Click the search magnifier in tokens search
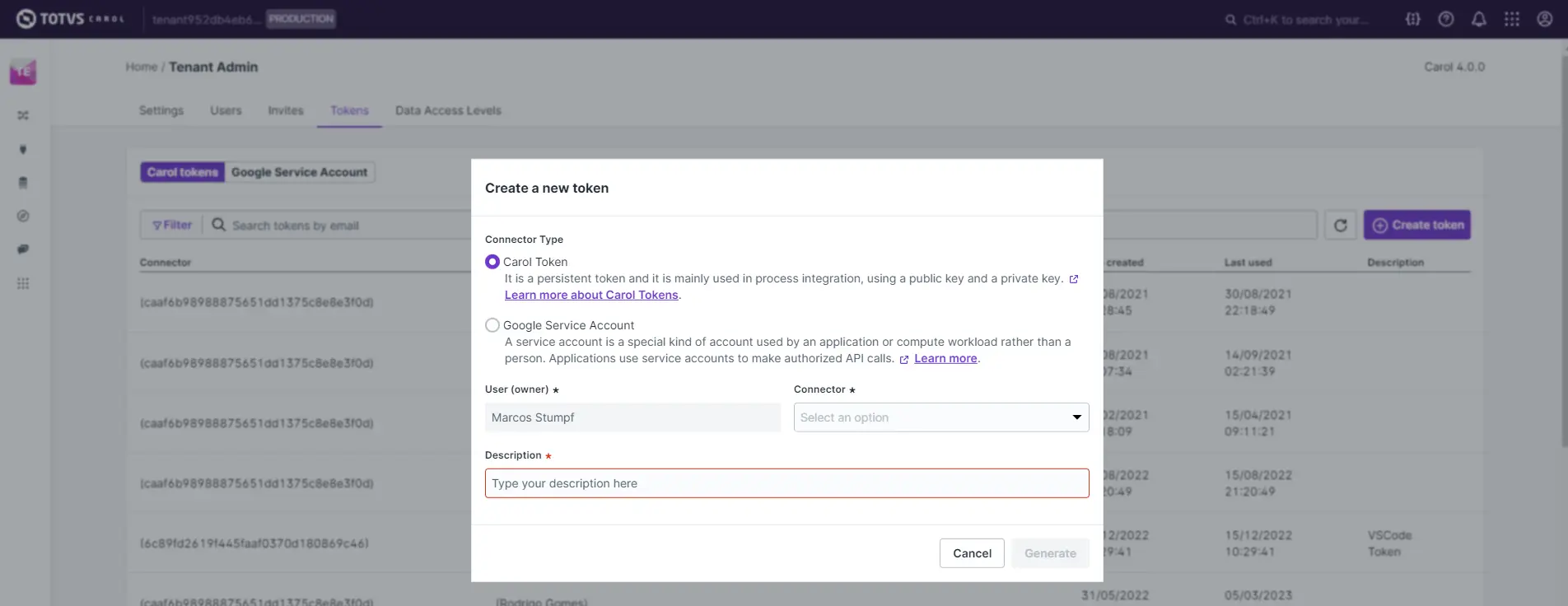 [218, 224]
